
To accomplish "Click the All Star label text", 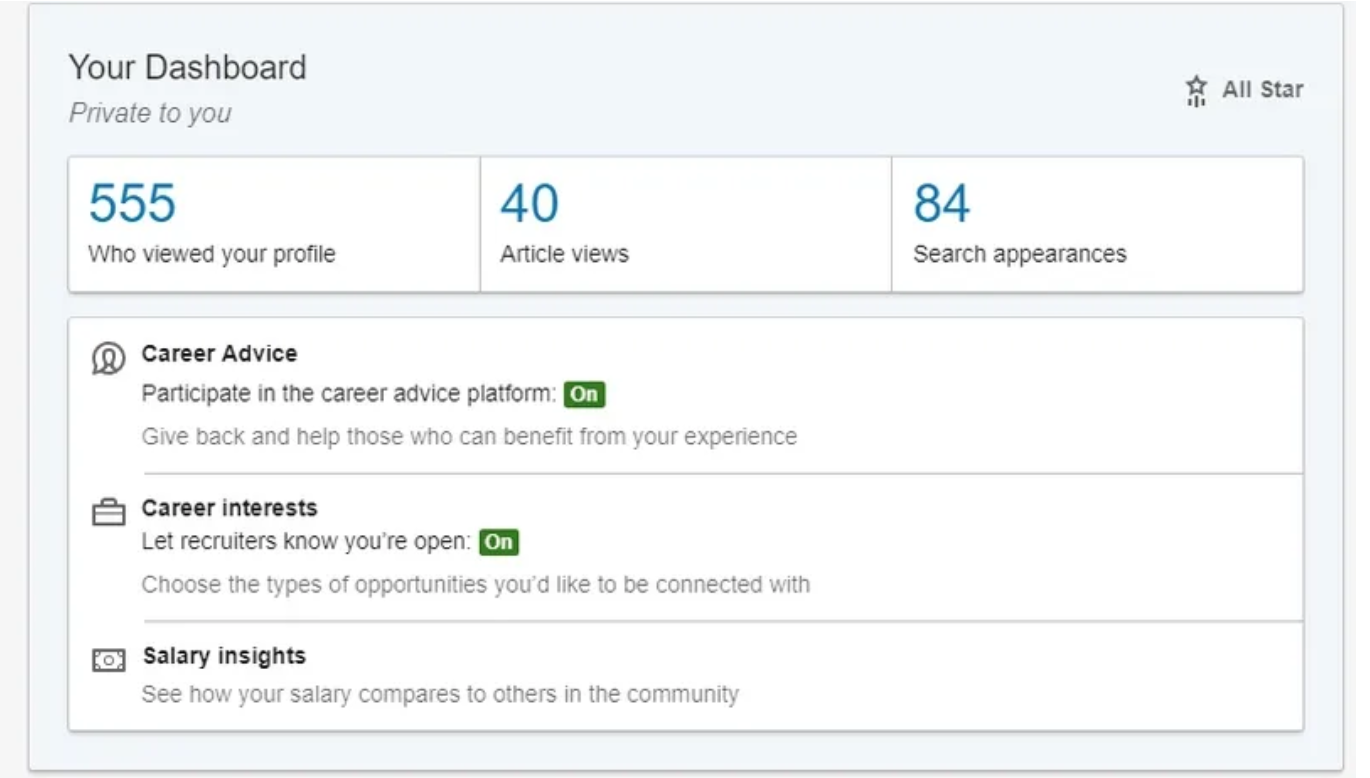I will 1262,90.
